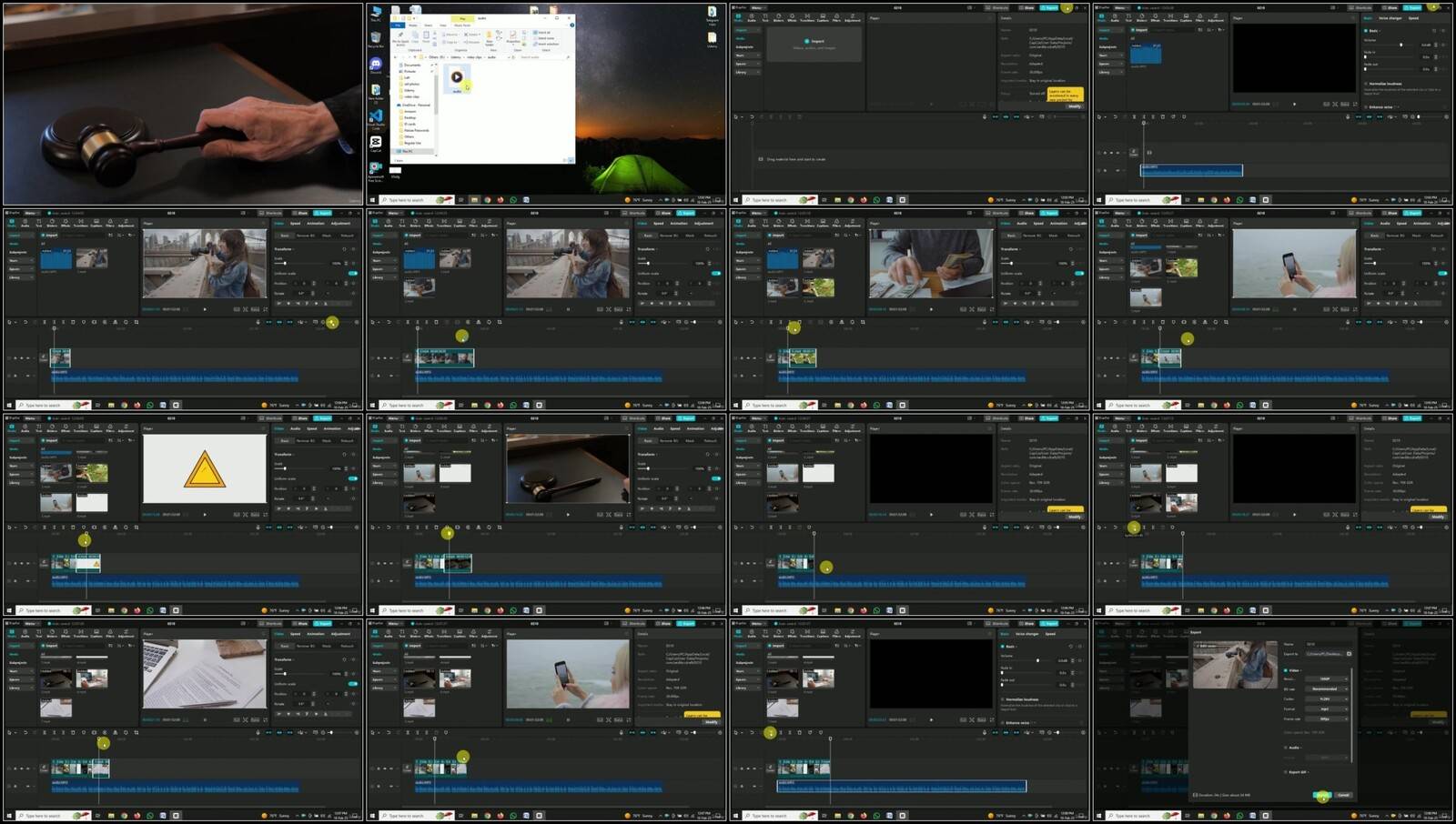The image size is (1456, 824).
Task: Enable Enhance voice in the selected-audio-track frame
Action: (x=1002, y=723)
